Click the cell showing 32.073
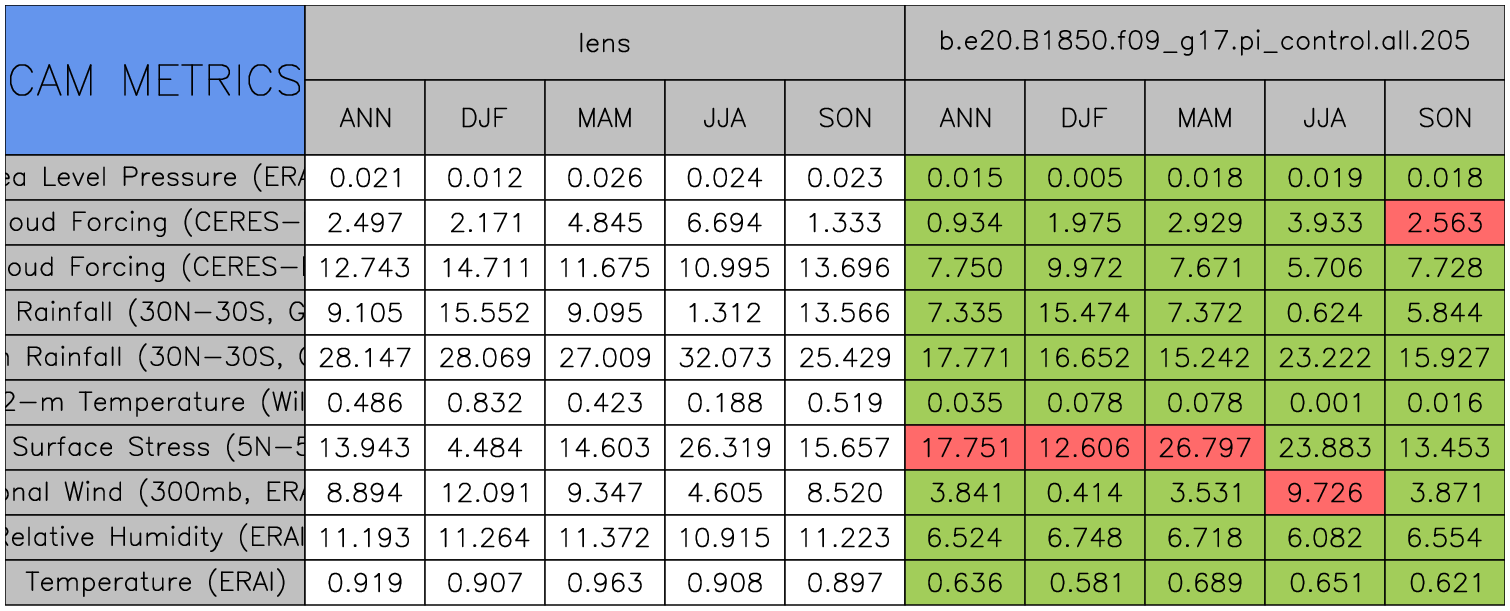The image size is (1510, 611). click(724, 358)
